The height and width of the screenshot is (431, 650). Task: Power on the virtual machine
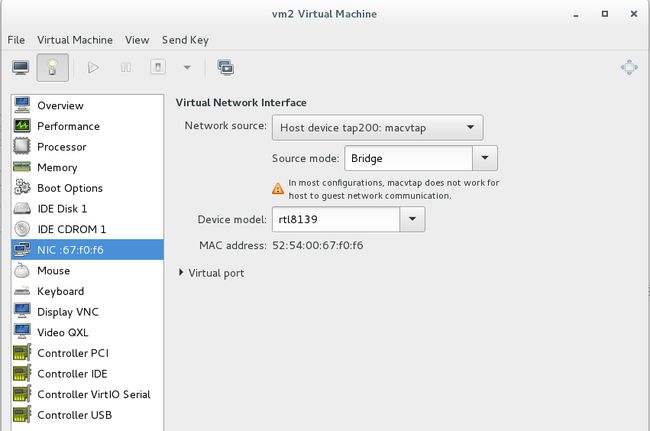(x=93, y=67)
